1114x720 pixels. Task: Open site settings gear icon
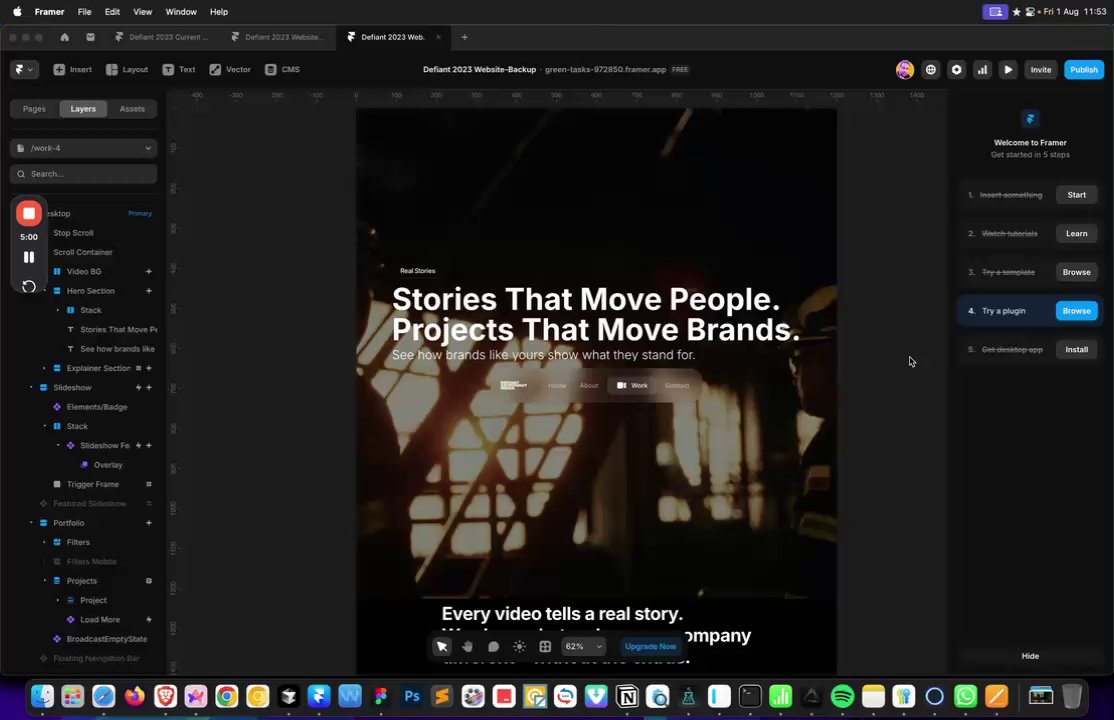click(x=956, y=70)
